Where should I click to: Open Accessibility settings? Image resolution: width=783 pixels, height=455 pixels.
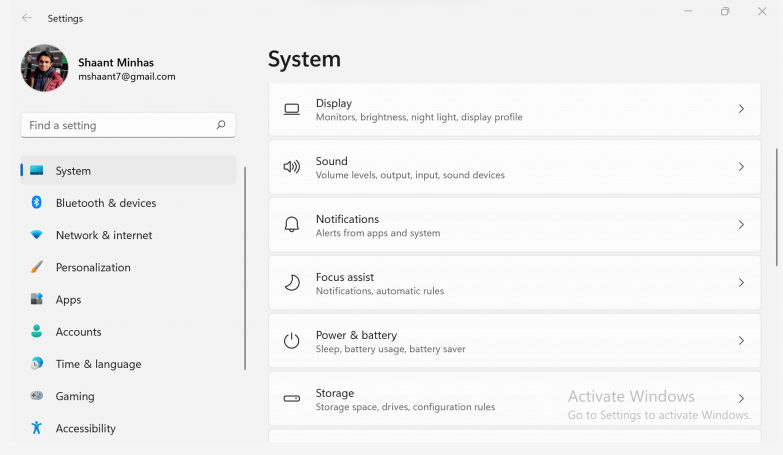pos(128,428)
